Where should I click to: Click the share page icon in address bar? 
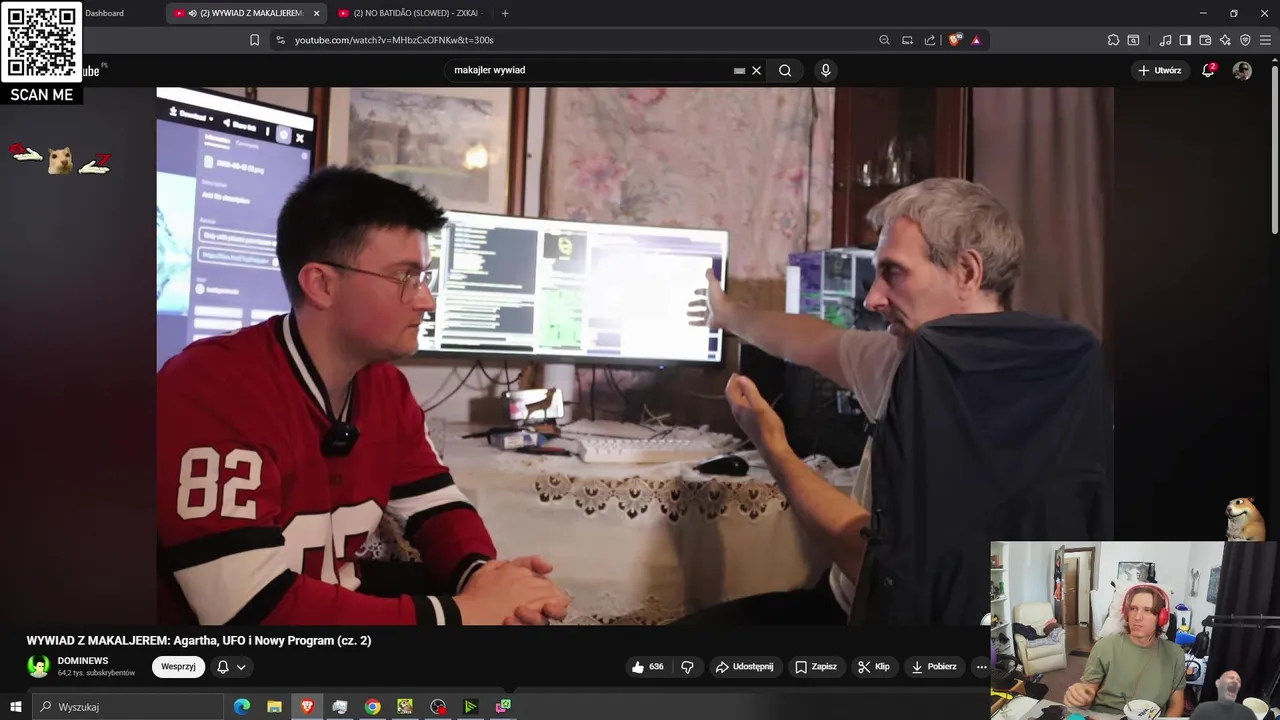click(x=930, y=40)
